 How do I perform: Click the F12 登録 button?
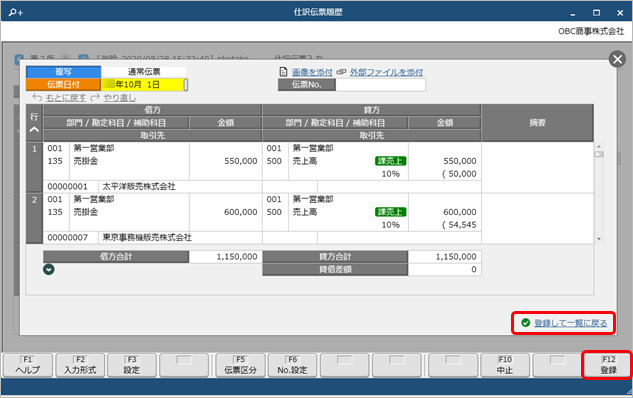coord(608,365)
